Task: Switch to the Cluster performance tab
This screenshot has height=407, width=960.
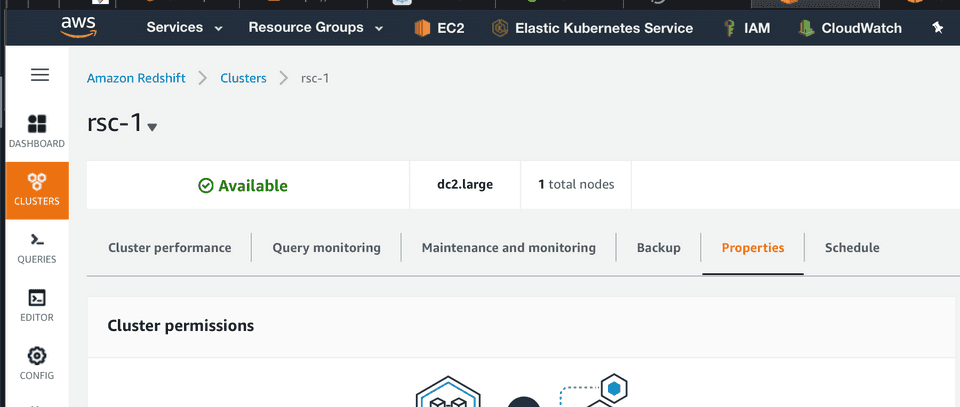Action: click(x=169, y=247)
